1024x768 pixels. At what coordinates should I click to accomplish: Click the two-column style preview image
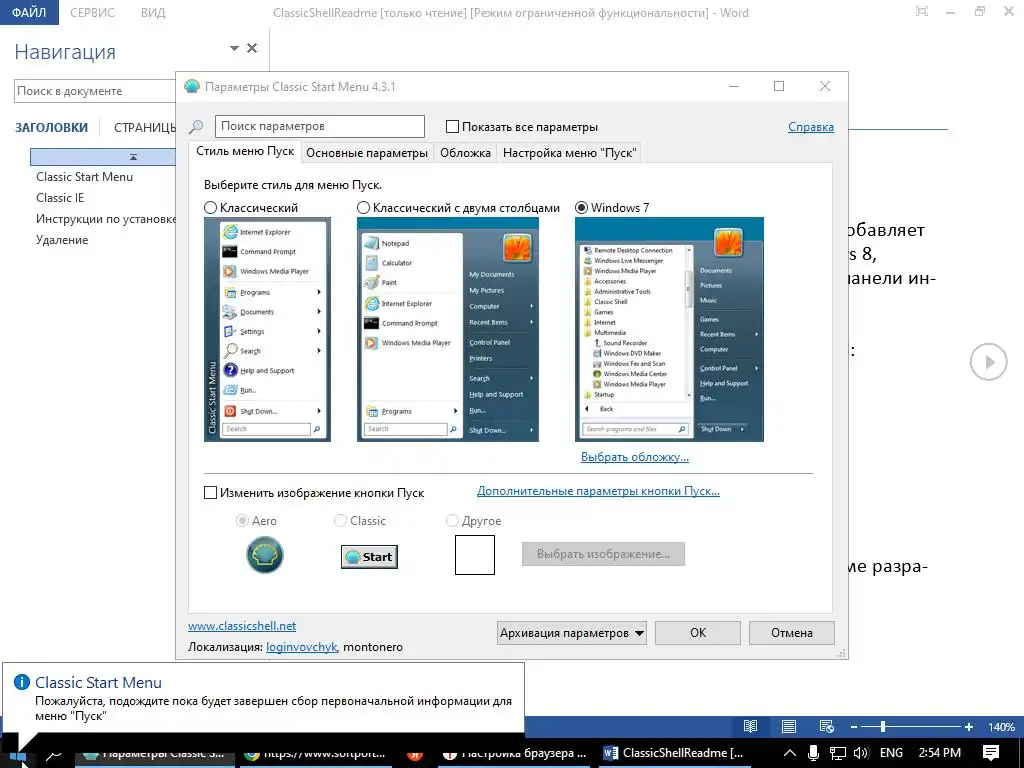click(447, 329)
